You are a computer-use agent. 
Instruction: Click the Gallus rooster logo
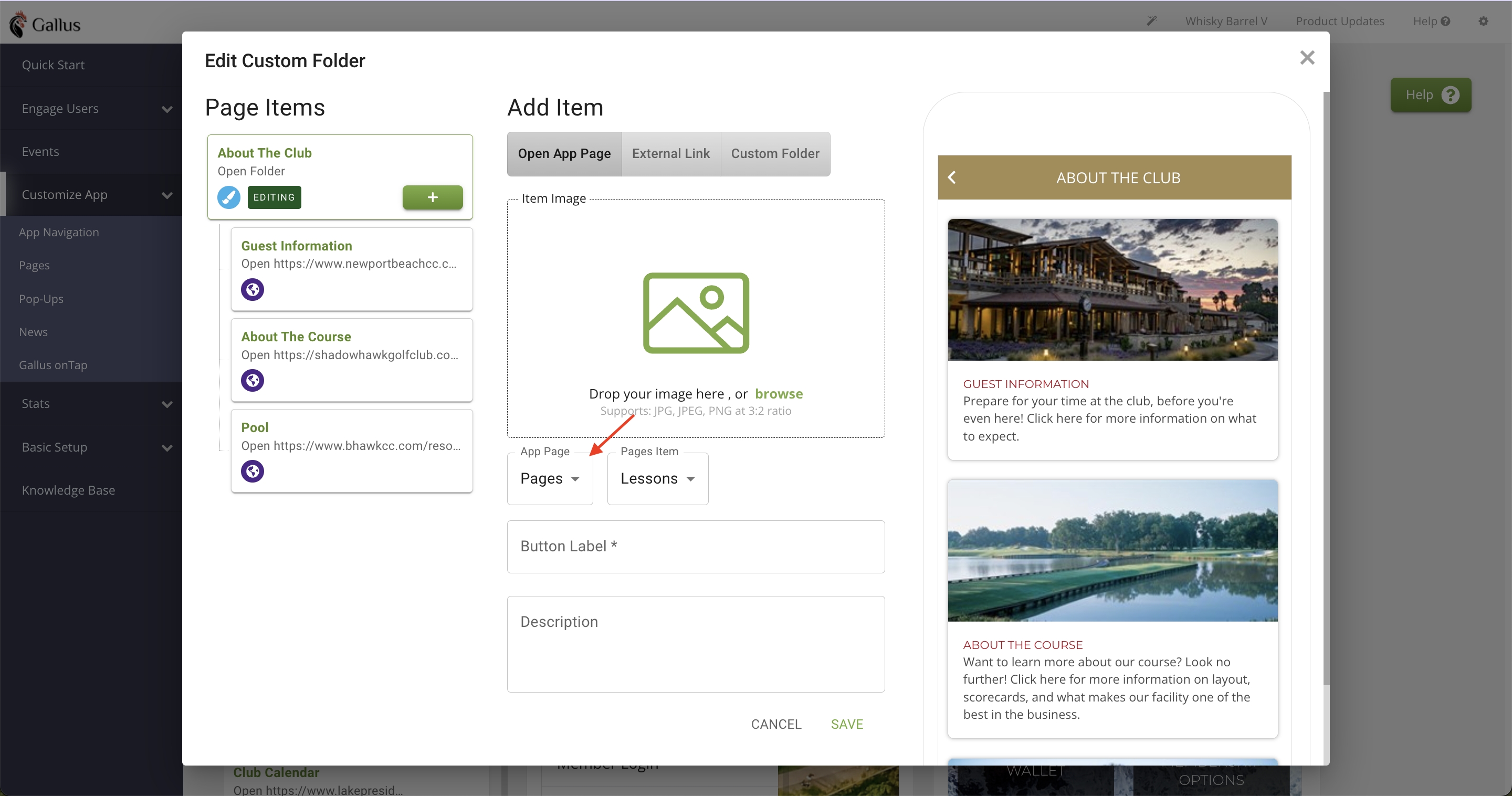[x=18, y=24]
